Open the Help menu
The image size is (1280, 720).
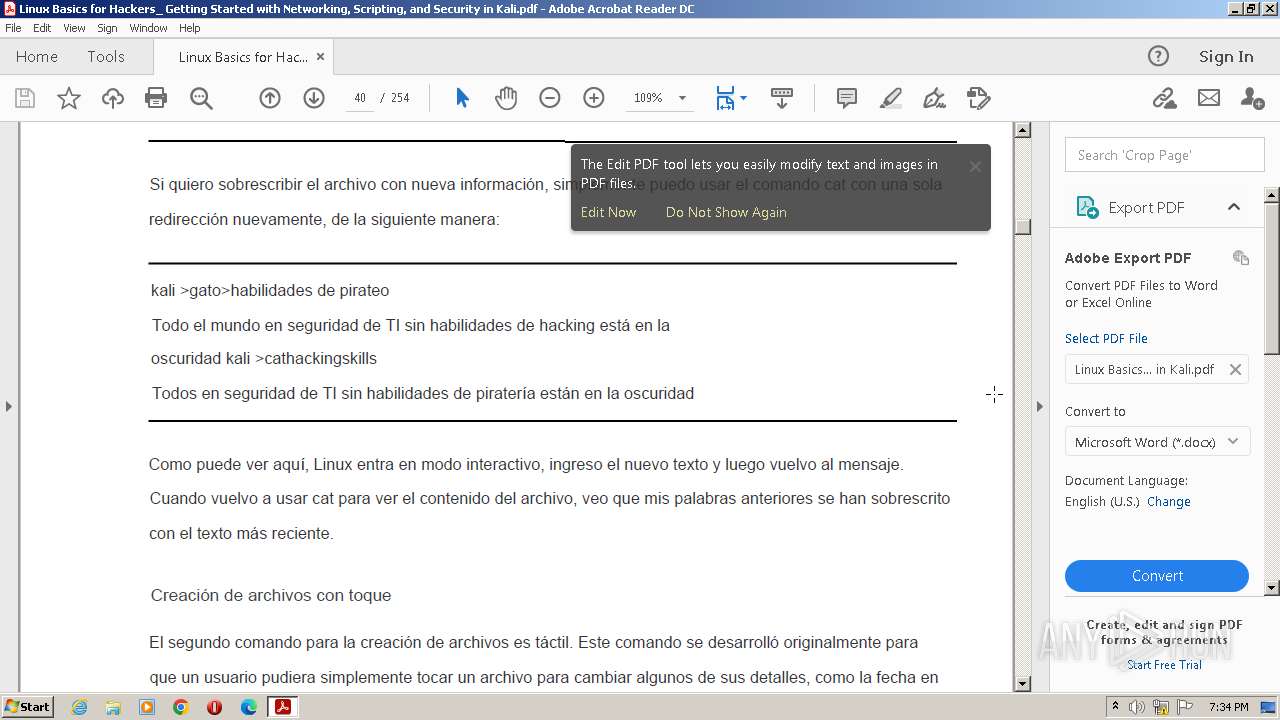click(189, 28)
